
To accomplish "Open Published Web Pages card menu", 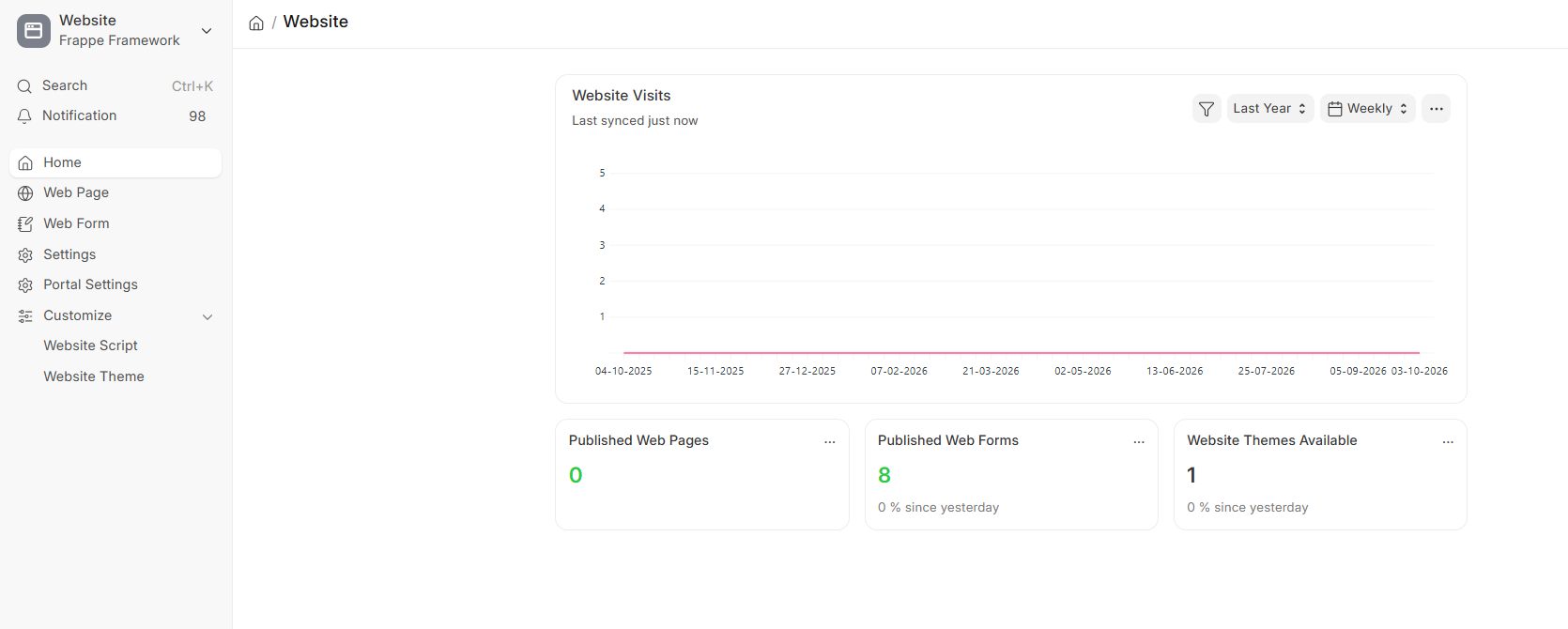I will click(830, 442).
